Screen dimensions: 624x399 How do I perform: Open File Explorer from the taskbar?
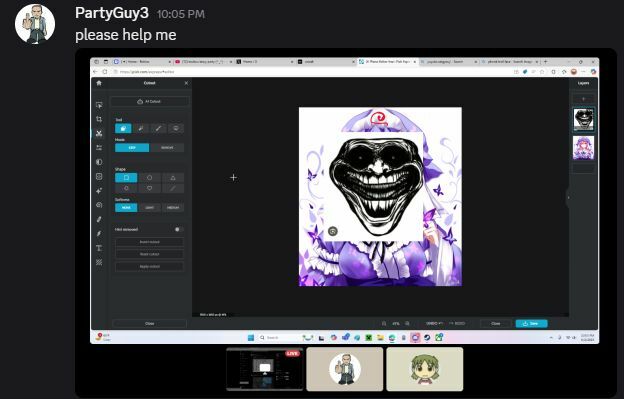[380, 337]
